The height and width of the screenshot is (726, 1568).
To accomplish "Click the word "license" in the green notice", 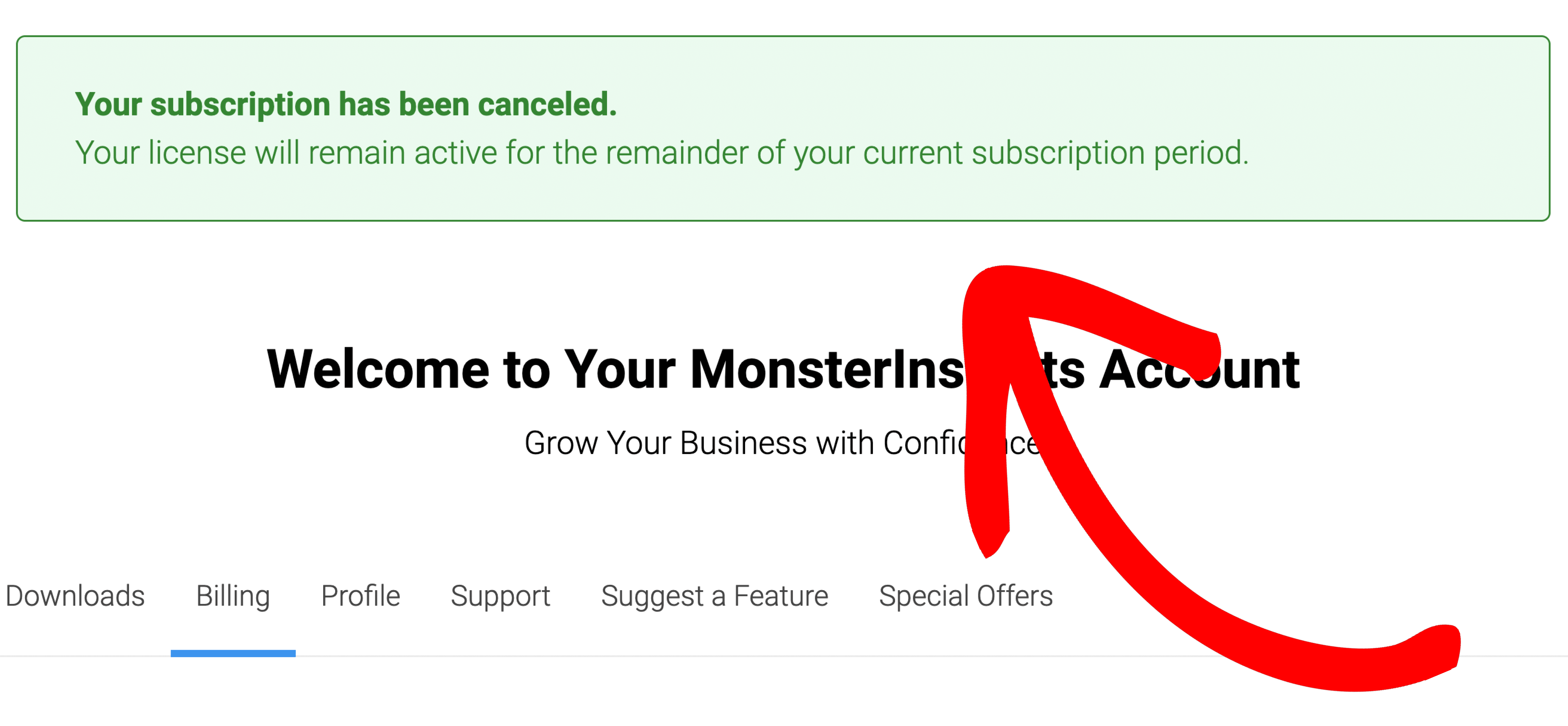I will tap(197, 152).
